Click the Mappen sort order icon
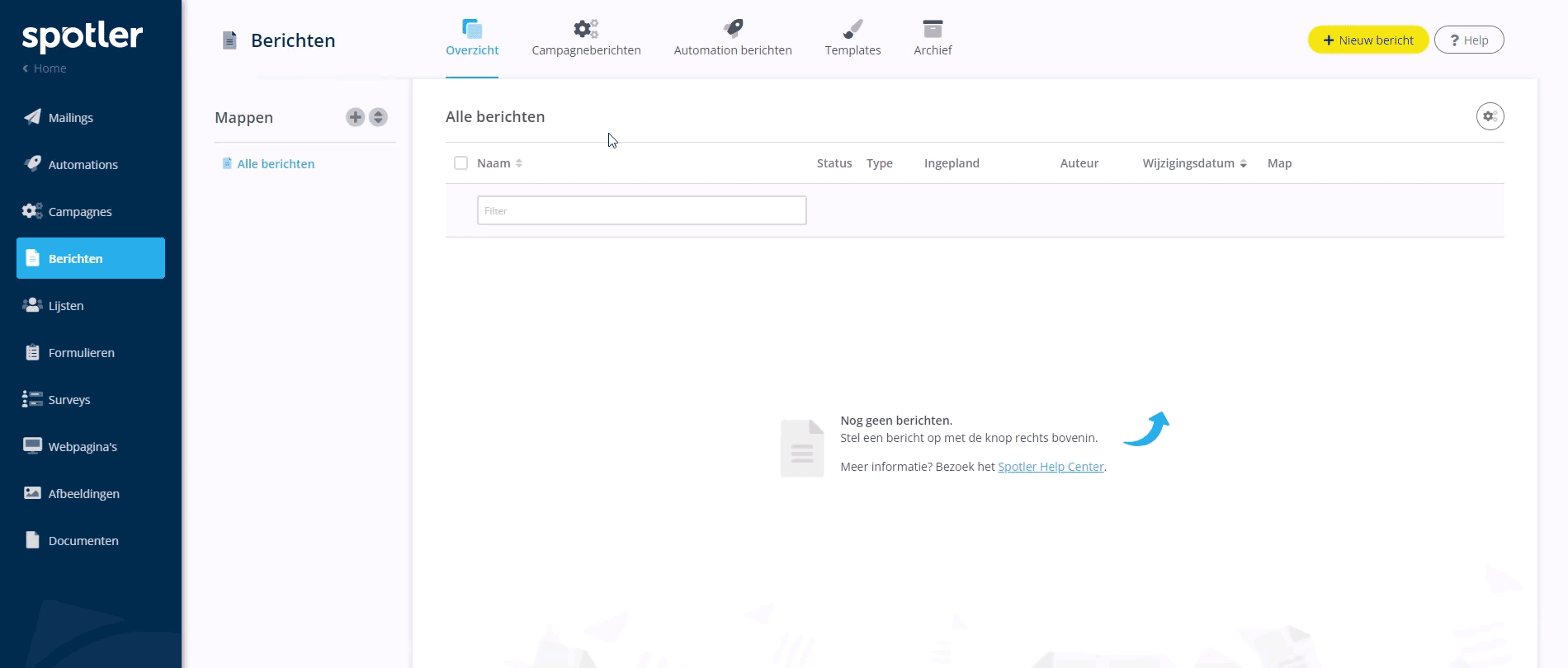Image resolution: width=1568 pixels, height=668 pixels. 378,117
